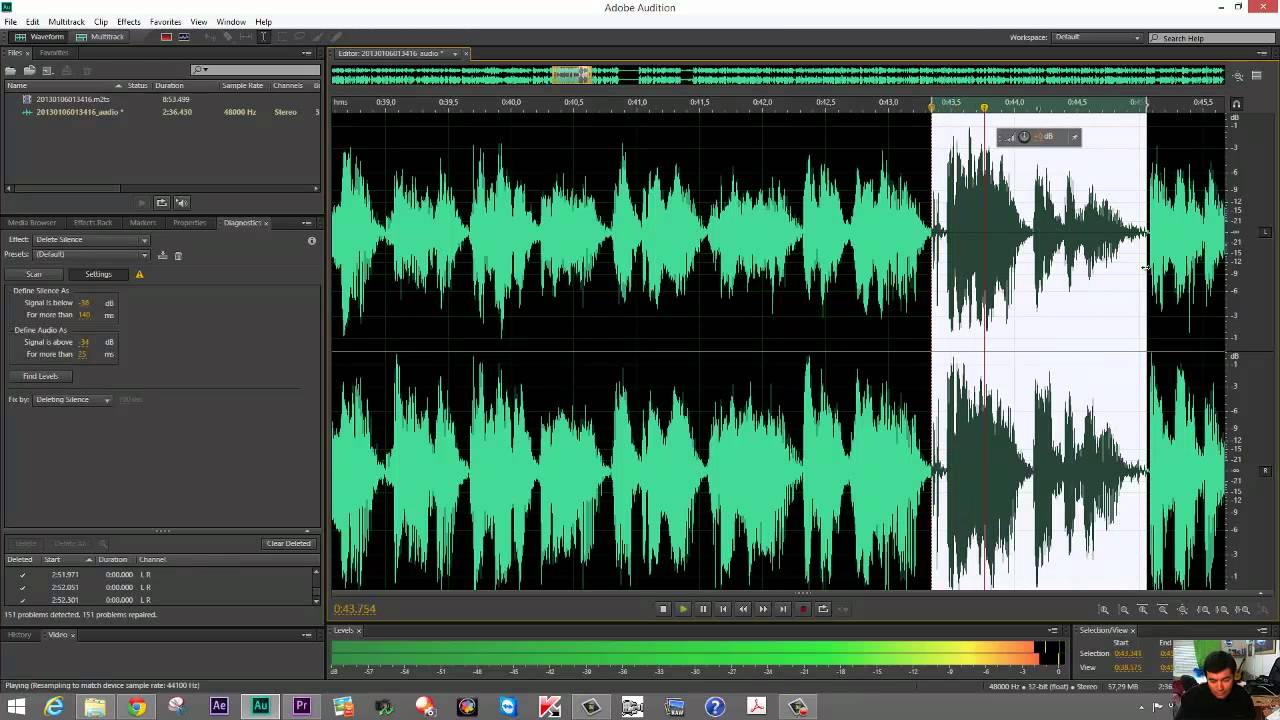Click the magnifier icon beside the overview waveform
Viewport: 1280px width, 720px height.
coord(1238,76)
